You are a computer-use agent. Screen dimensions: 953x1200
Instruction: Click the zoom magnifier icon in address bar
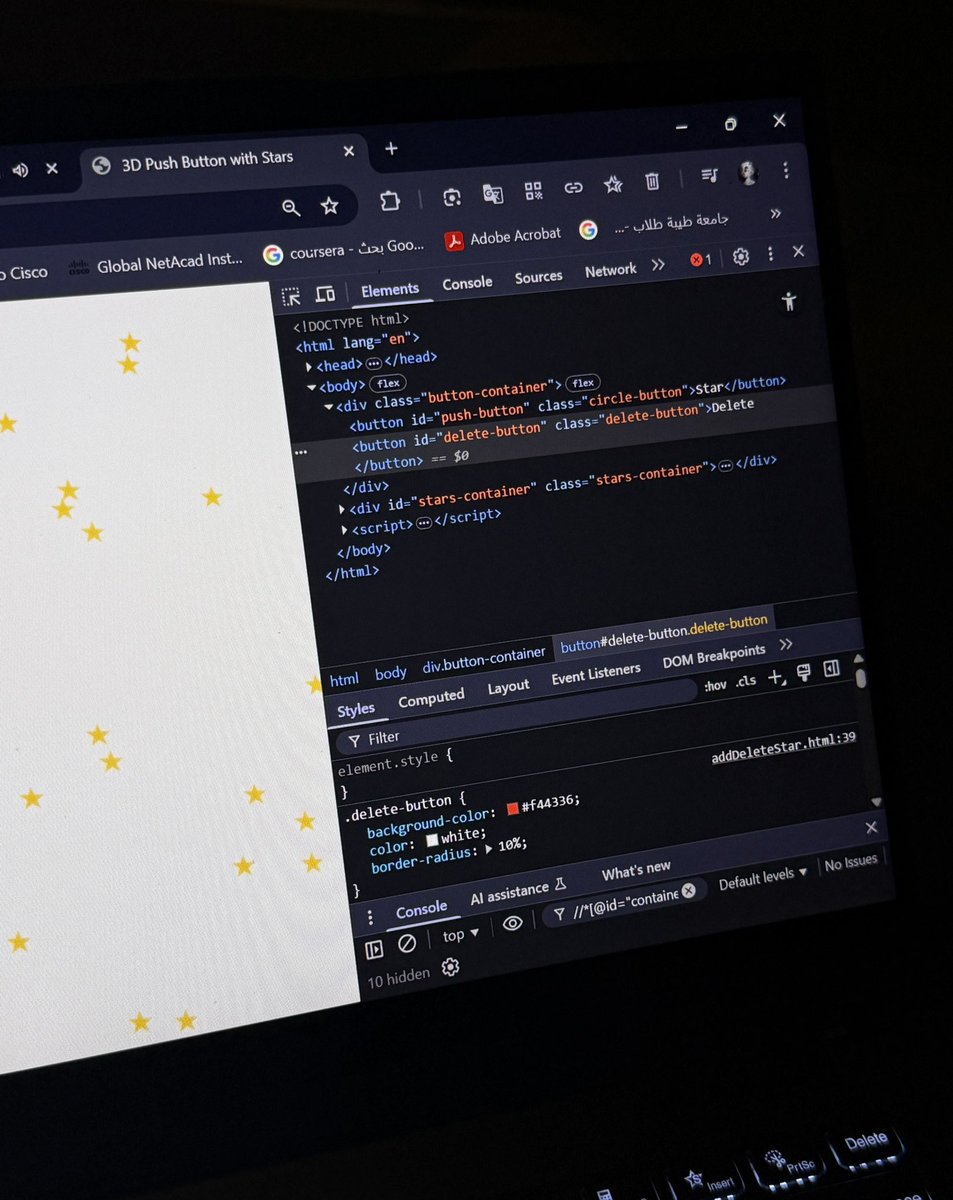(291, 208)
